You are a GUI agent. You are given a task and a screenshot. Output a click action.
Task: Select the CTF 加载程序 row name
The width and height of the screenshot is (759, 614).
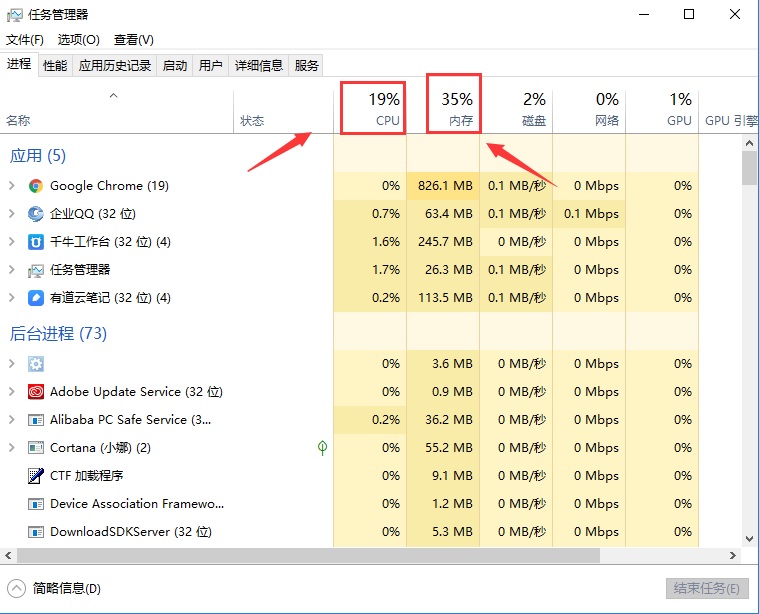[87, 476]
